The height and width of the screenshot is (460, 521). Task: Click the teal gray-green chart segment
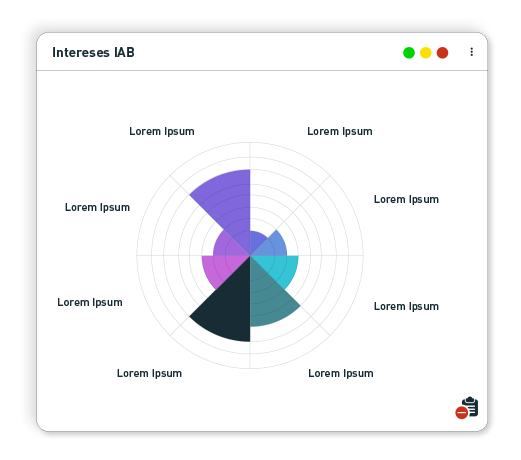pyautogui.click(x=267, y=300)
